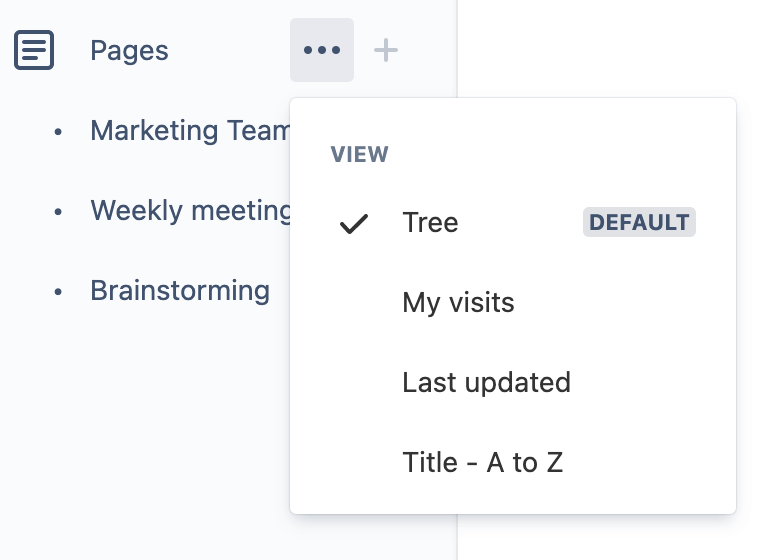Select the Tree view option
This screenshot has height=560, width=778.
pyautogui.click(x=430, y=222)
